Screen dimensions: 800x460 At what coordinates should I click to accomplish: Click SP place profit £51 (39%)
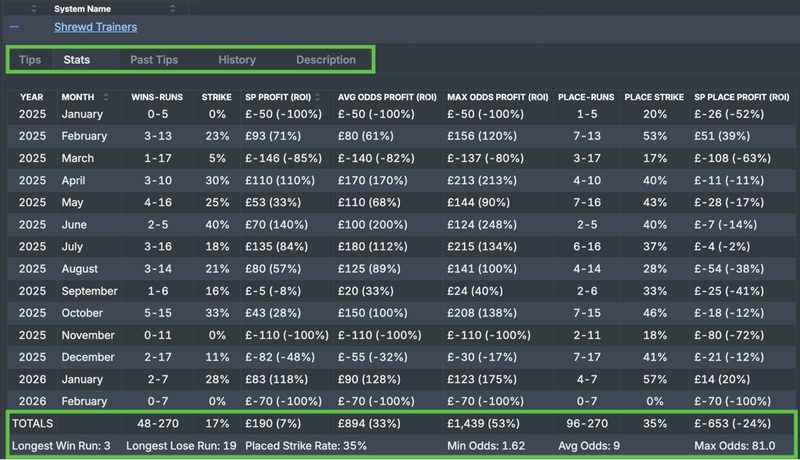(x=722, y=136)
